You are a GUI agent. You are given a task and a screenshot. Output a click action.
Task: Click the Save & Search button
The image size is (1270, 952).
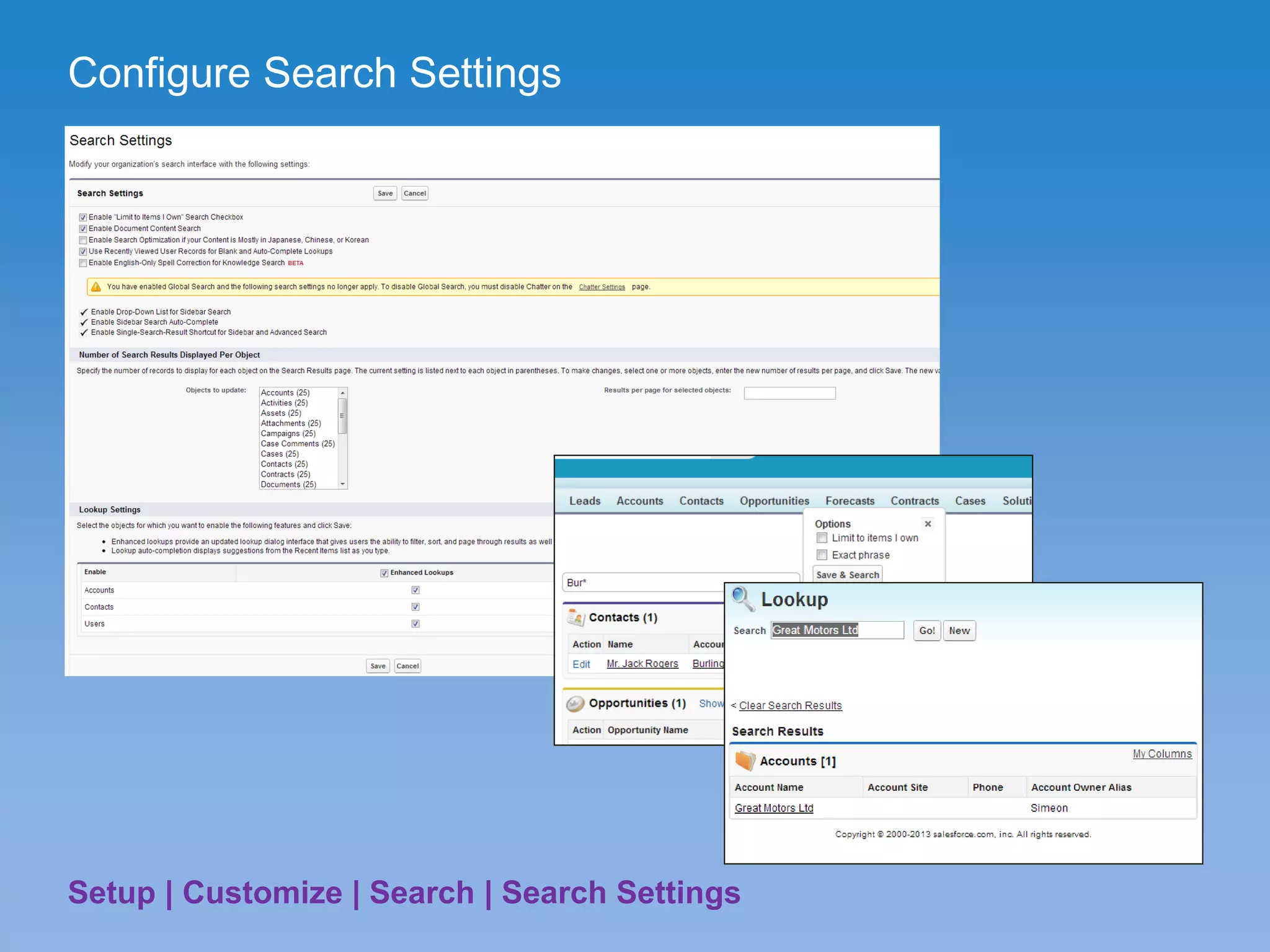coord(847,575)
